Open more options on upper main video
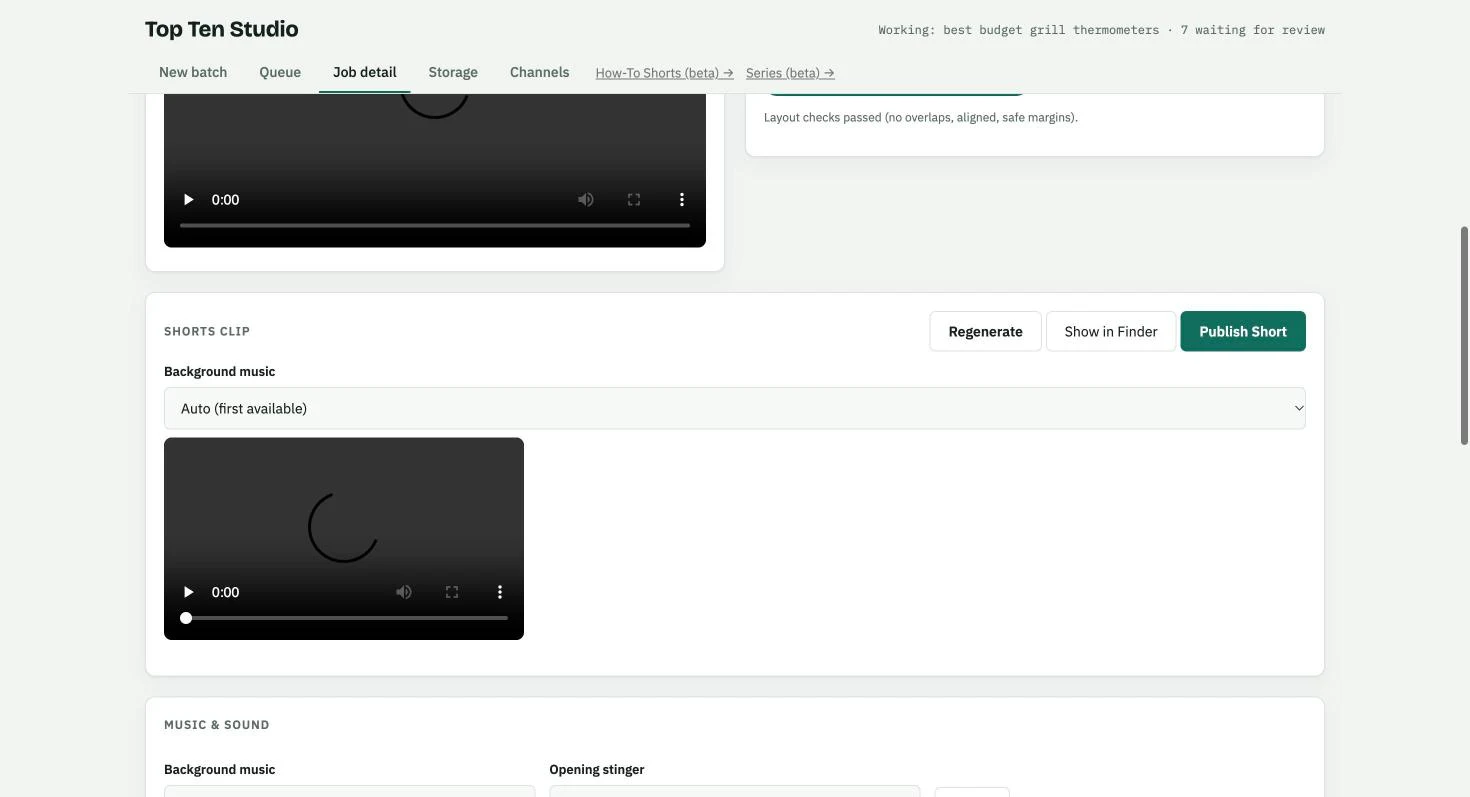Image resolution: width=1470 pixels, height=797 pixels. pos(682,200)
